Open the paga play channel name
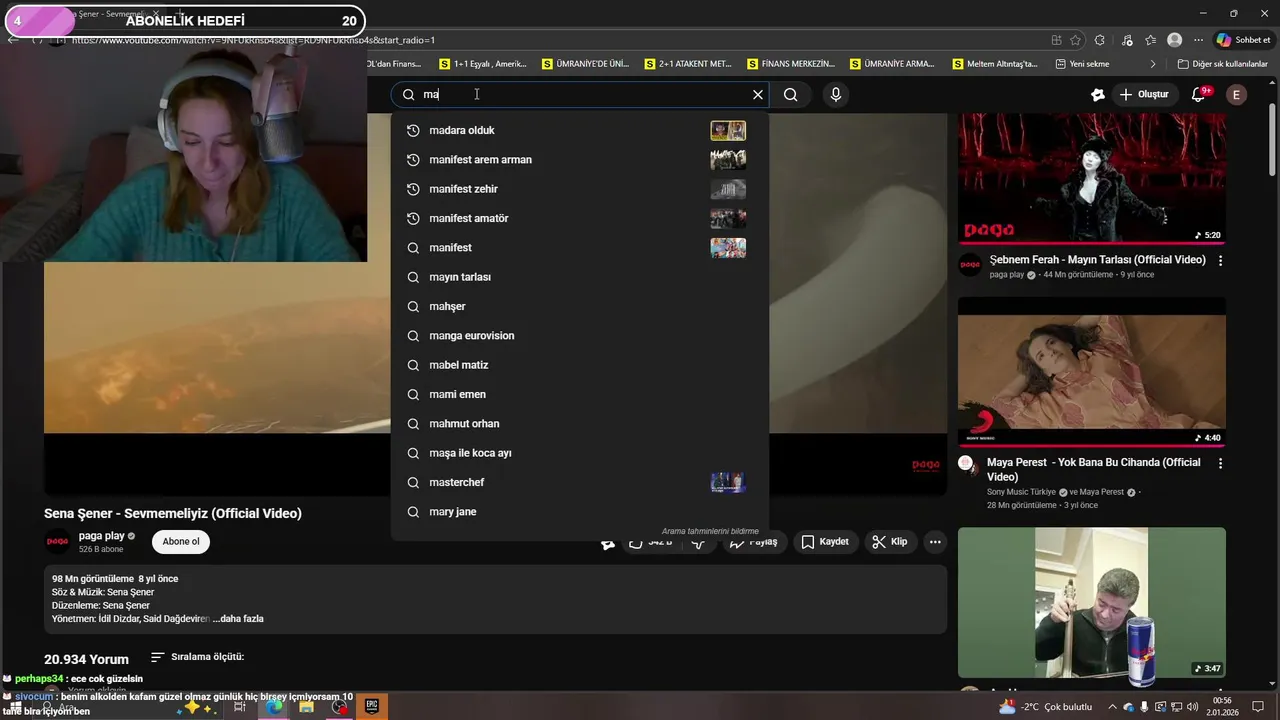This screenshot has width=1280, height=720. point(102,536)
